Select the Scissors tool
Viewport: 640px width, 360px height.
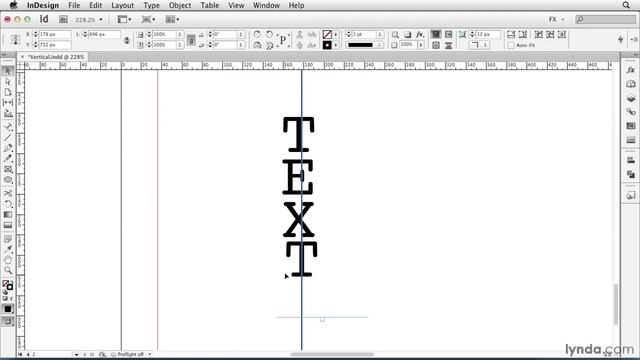click(8, 193)
